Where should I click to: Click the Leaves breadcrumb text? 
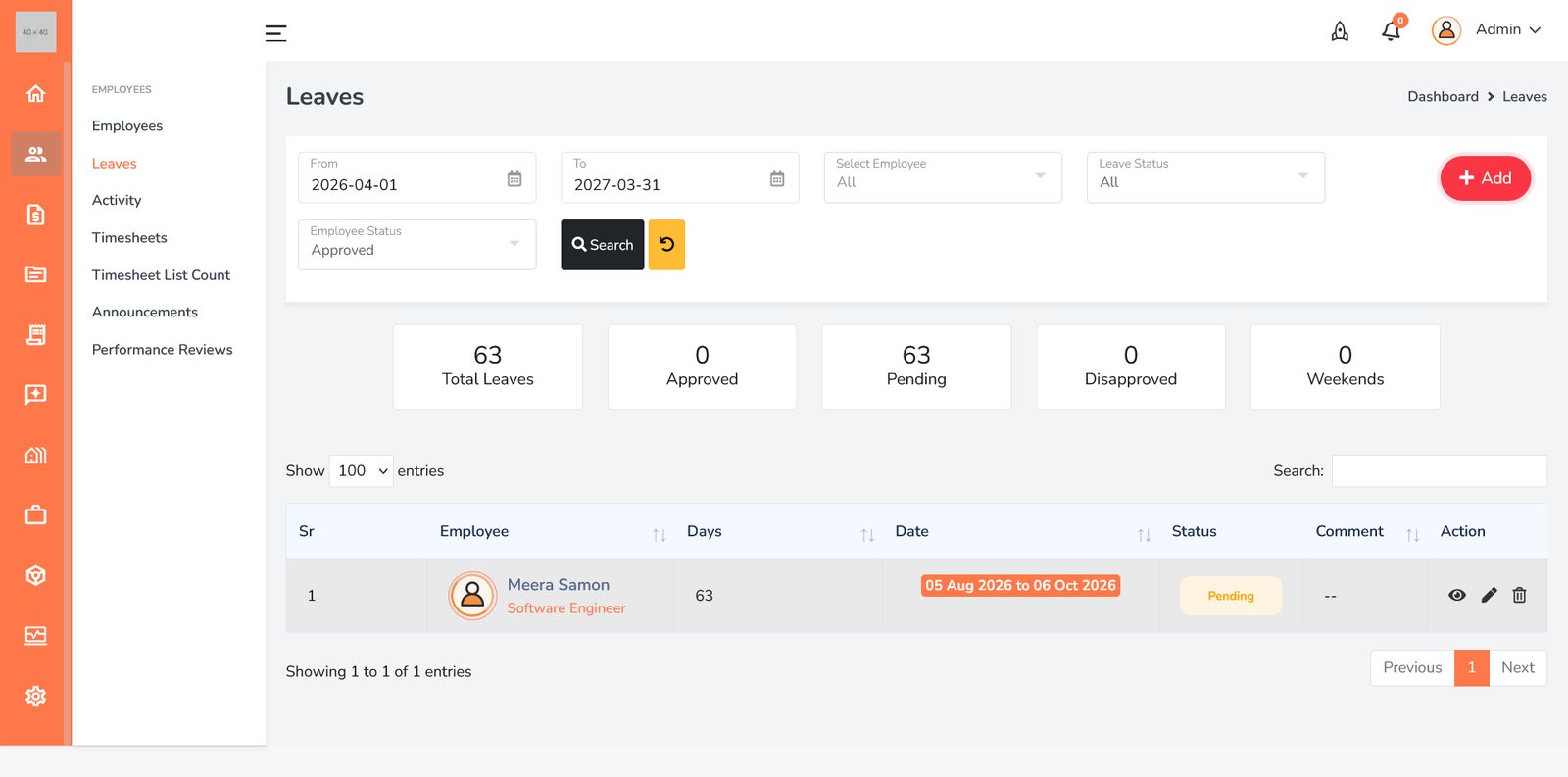pos(1525,97)
